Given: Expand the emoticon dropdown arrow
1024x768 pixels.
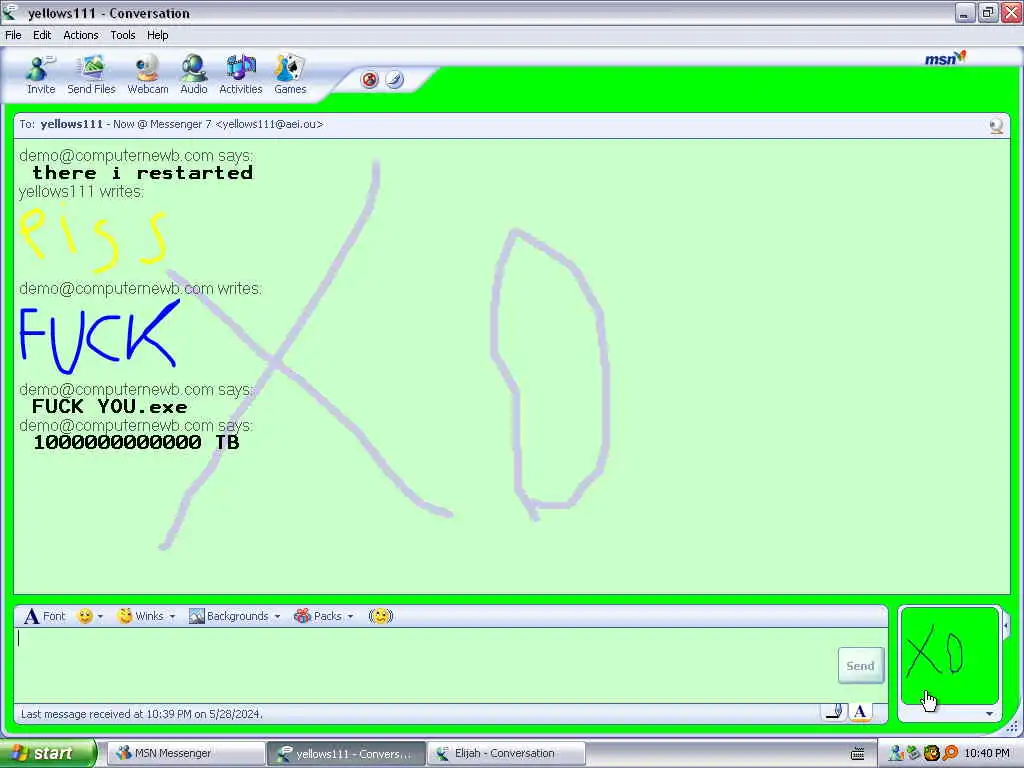Looking at the screenshot, I should coord(101,616).
